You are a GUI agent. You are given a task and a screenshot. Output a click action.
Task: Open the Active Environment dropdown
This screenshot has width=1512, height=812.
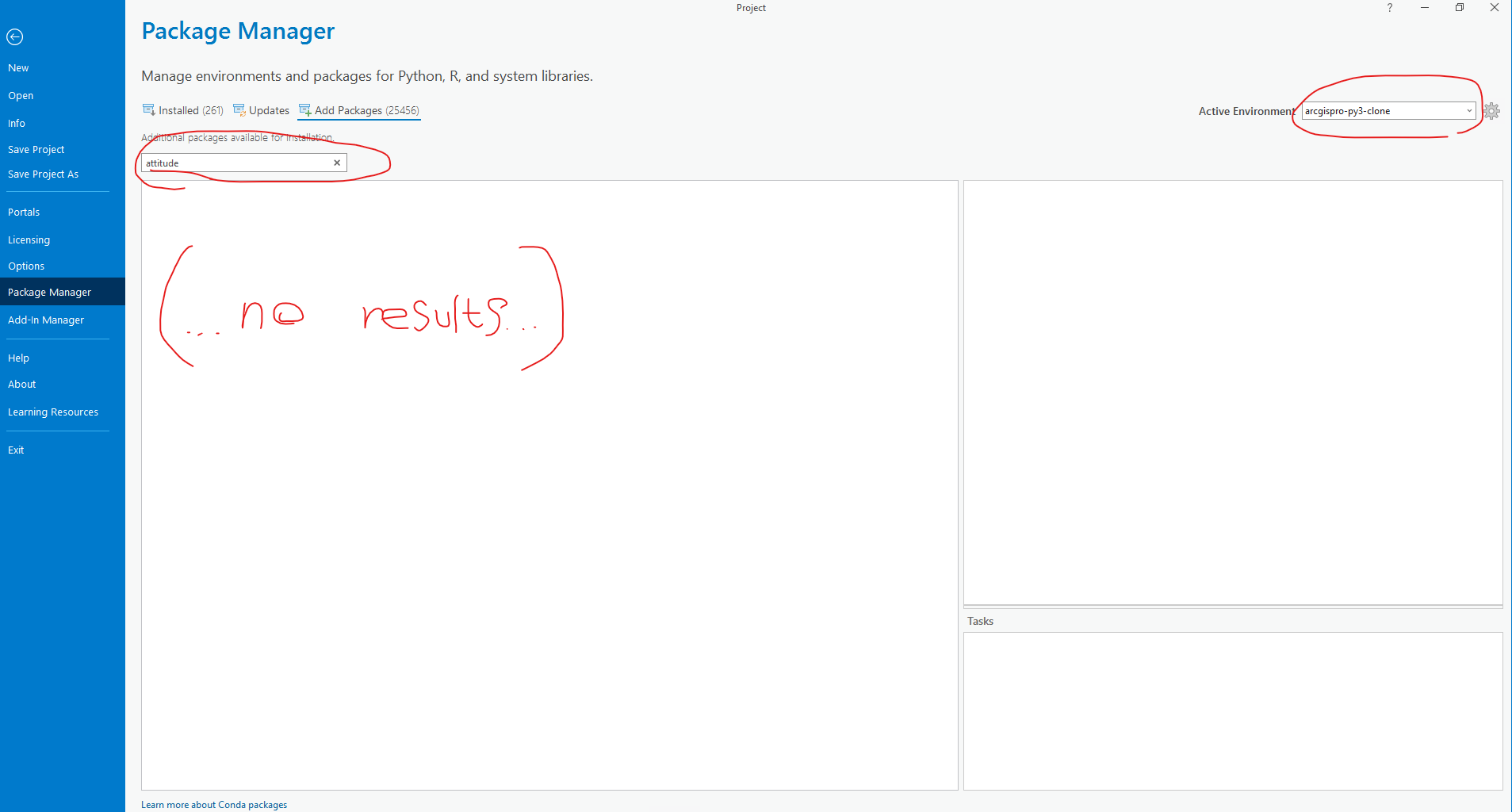tap(1470, 111)
